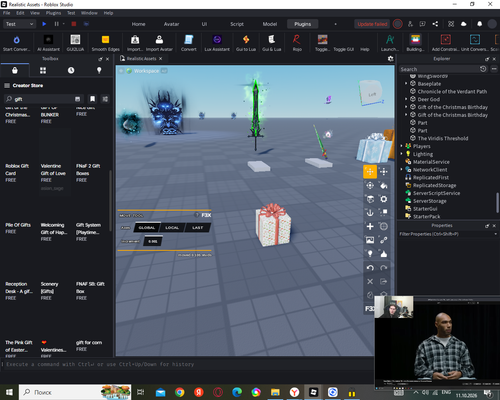Open the Window menu
This screenshot has width=500, height=400.
89,13
